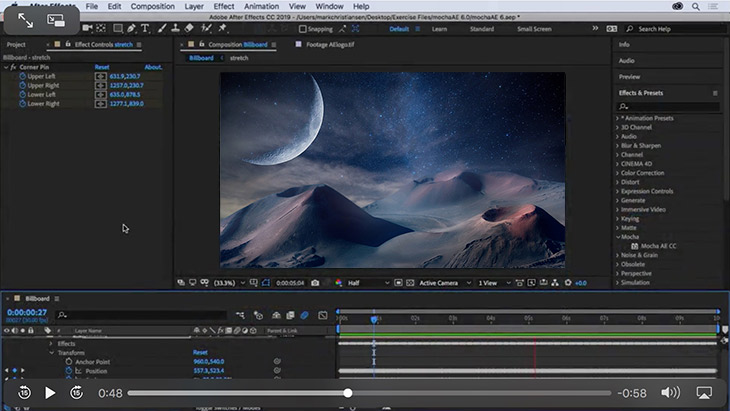Image resolution: width=730 pixels, height=411 pixels.
Task: Select the Eraser tool
Action: coord(189,28)
